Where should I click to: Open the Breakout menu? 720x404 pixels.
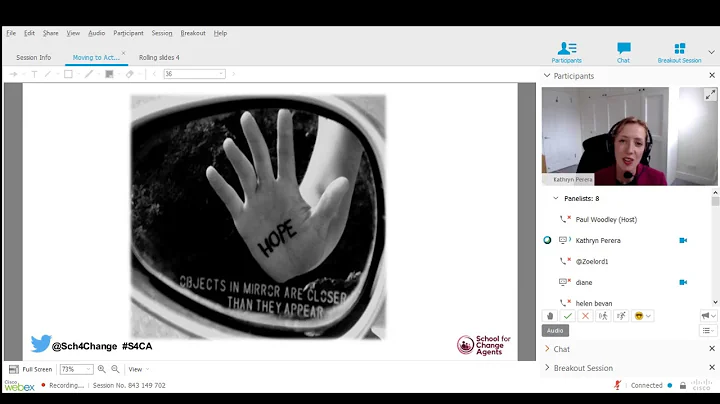coord(193,33)
